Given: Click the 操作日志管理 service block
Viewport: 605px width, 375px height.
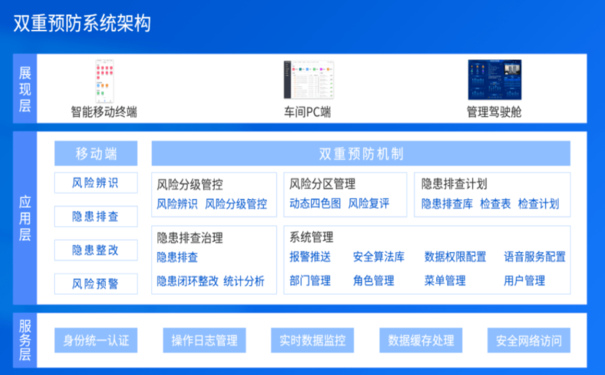Looking at the screenshot, I should [x=204, y=340].
